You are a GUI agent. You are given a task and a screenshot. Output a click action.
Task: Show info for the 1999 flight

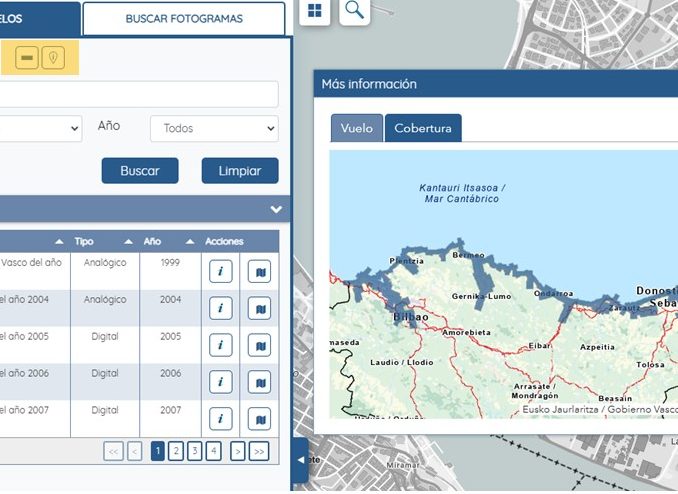(219, 272)
